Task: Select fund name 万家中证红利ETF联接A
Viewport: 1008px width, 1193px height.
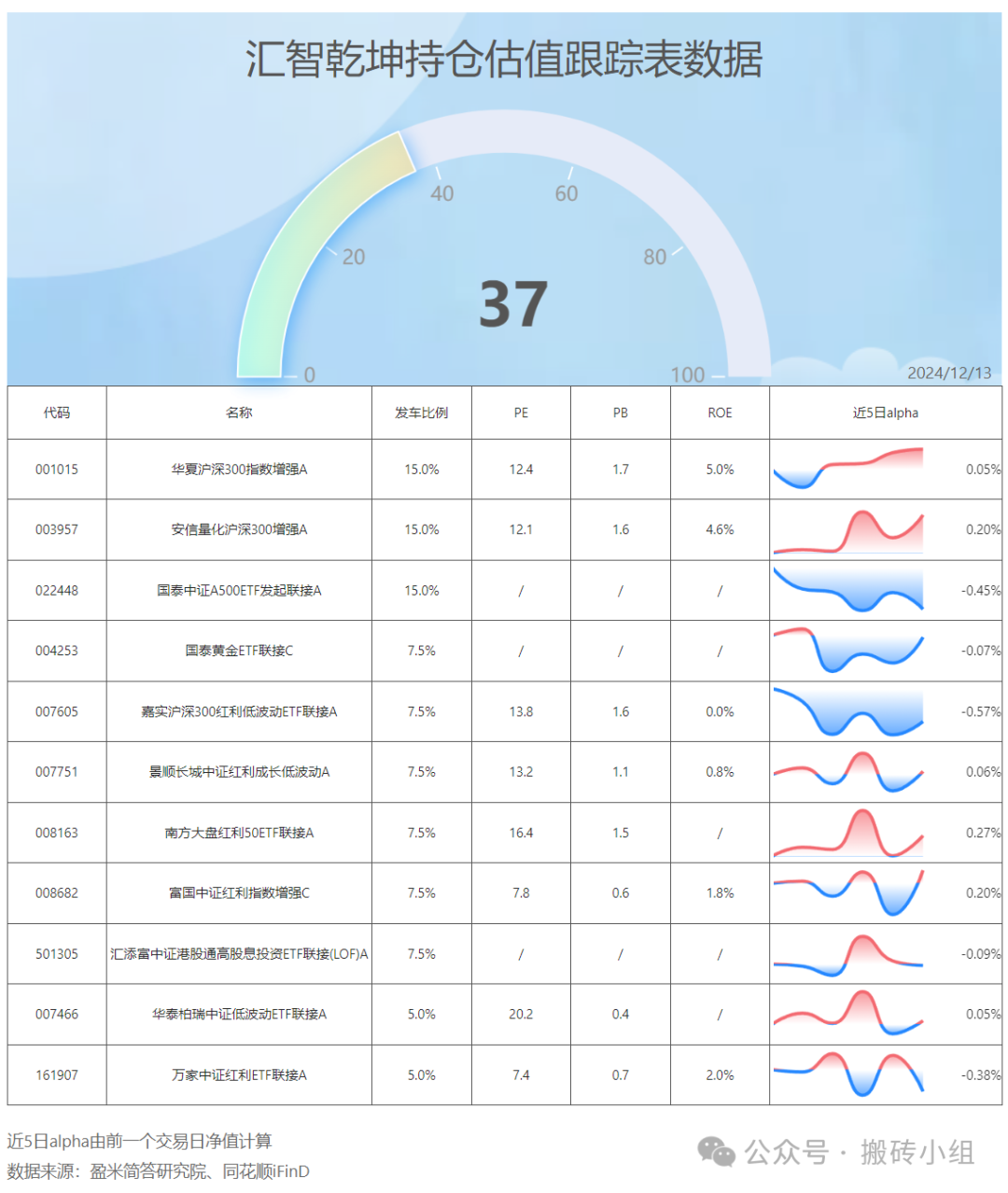Action: (239, 1075)
